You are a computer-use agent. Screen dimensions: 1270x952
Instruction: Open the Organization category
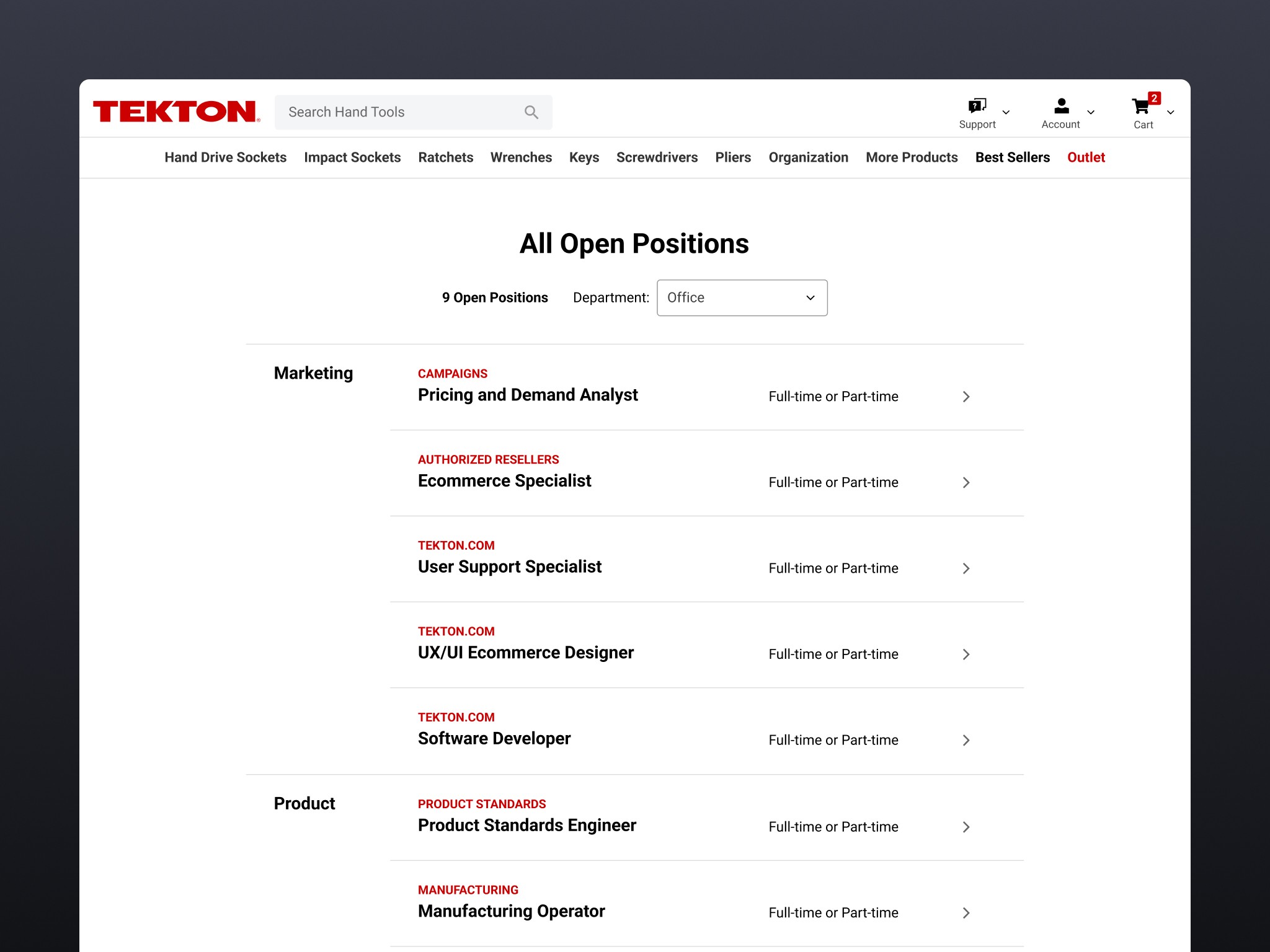[809, 157]
